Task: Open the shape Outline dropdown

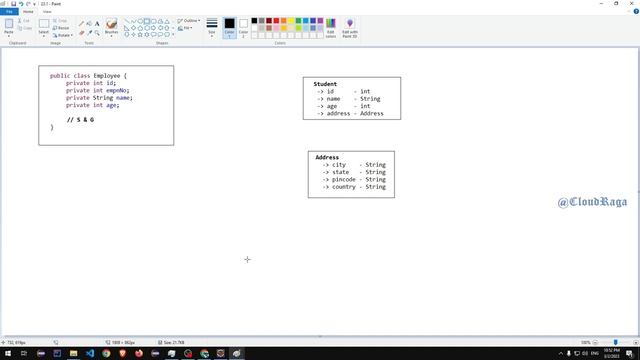Action: pos(189,20)
